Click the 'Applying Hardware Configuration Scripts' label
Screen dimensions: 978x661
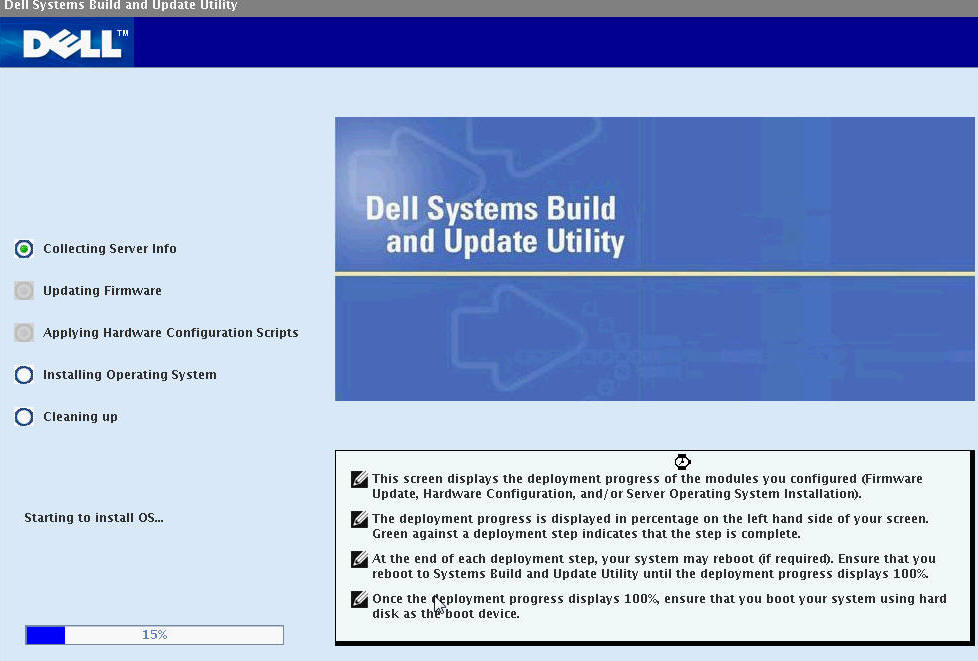point(170,332)
